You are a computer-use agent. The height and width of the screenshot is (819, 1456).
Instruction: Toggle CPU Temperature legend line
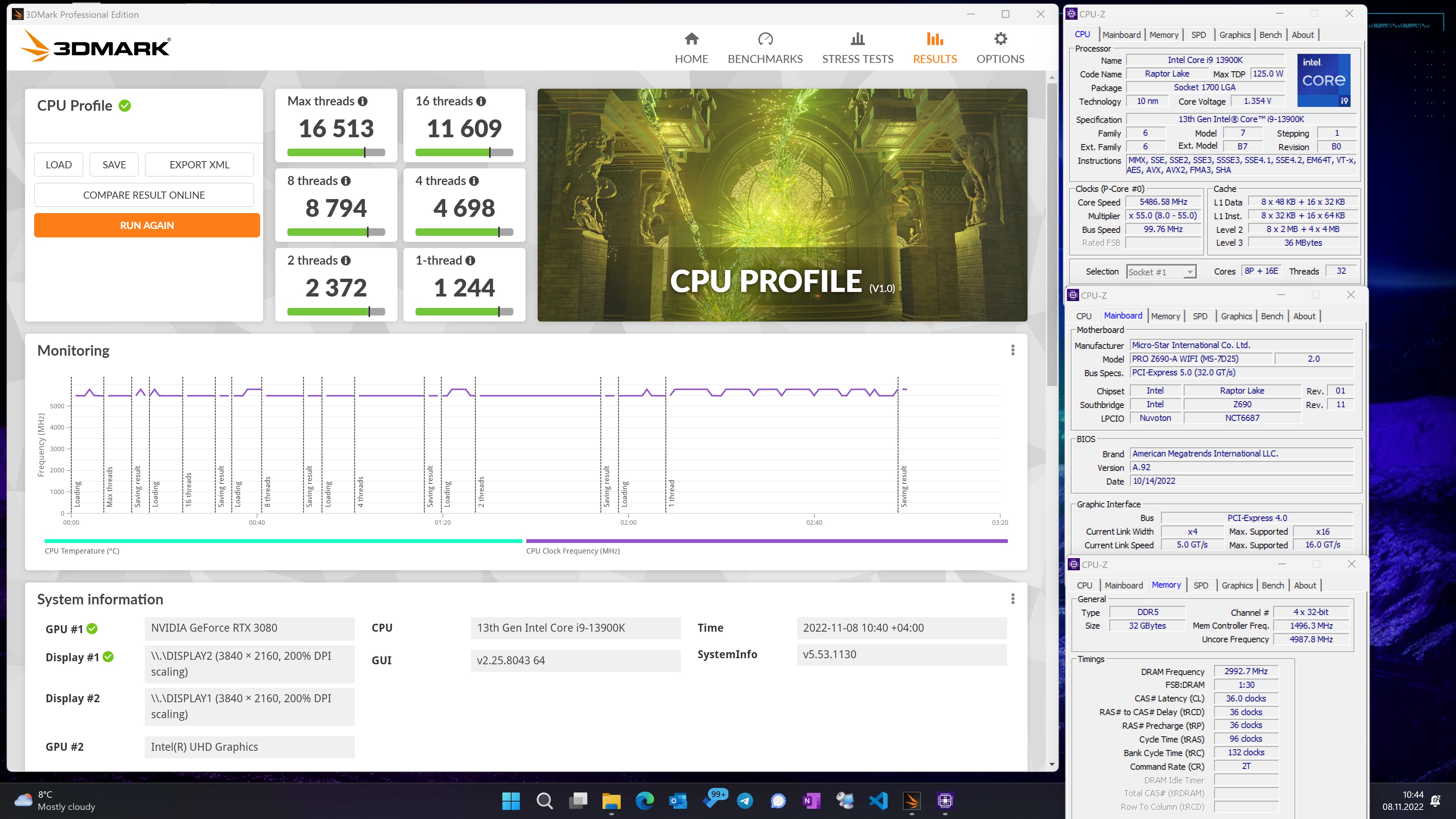282,541
